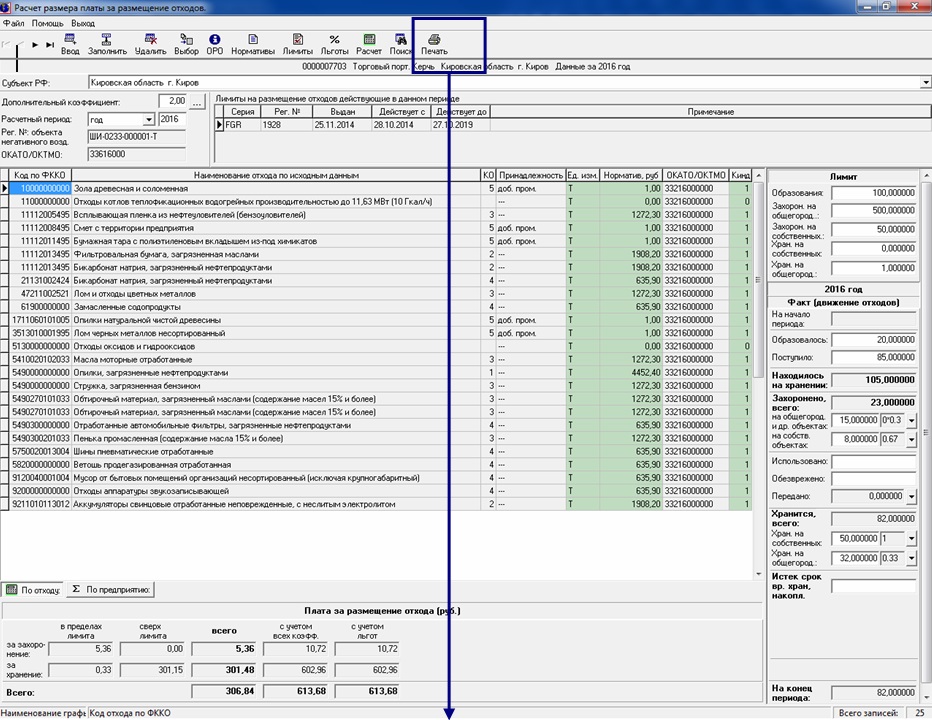Open the Помощь menu
Viewport: 932px width, 720px height.
pos(47,22)
